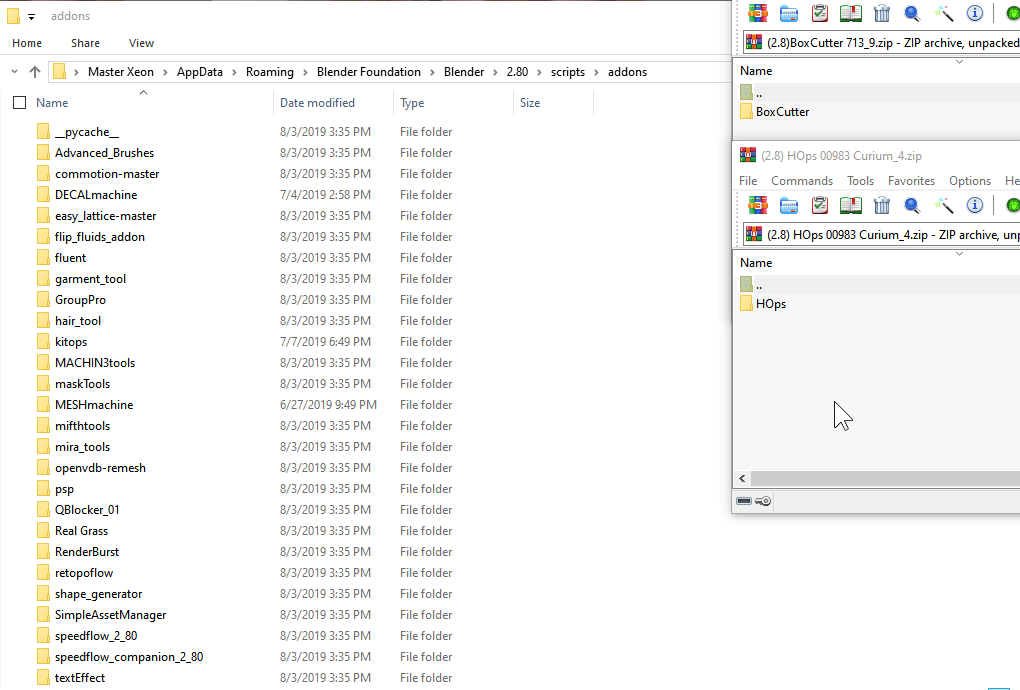Viewport: 1020px width, 690px height.
Task: Click Add icon in BoxCutter WinRAR toolbar
Action: pyautogui.click(x=757, y=13)
